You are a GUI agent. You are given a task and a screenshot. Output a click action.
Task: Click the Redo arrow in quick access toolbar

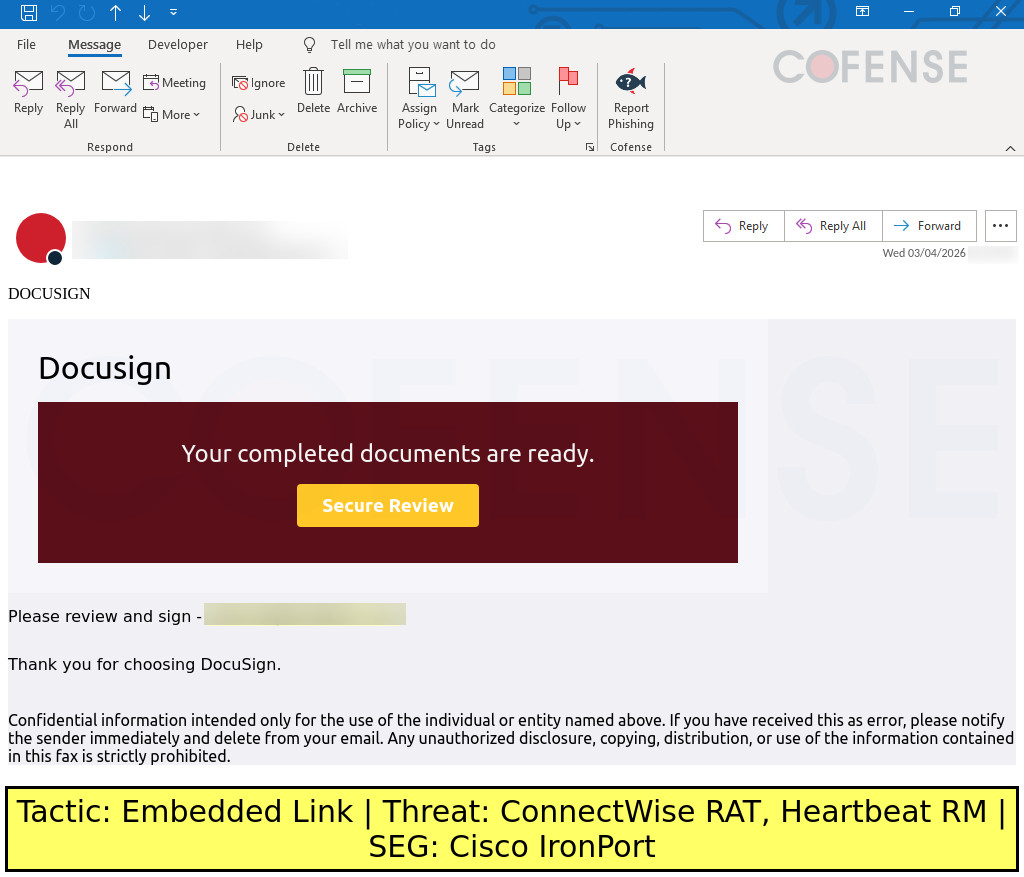(x=87, y=12)
